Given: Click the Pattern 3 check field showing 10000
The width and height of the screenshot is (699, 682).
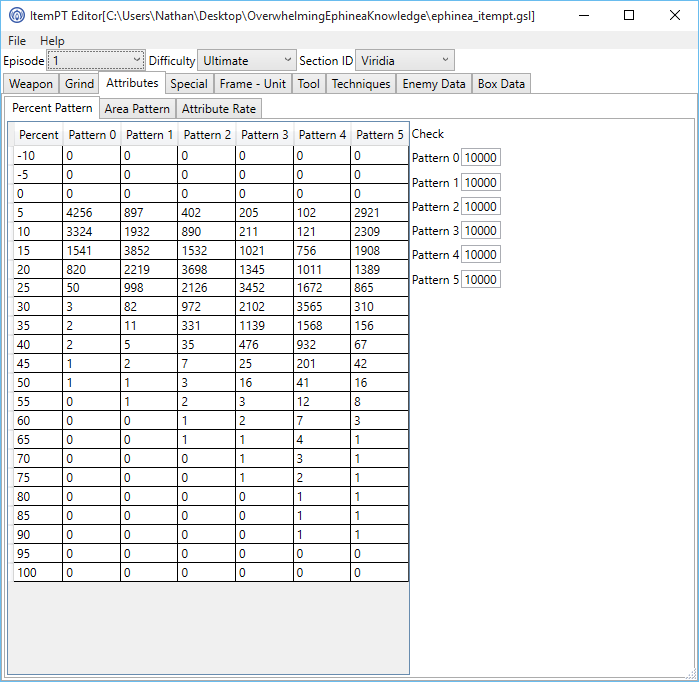Looking at the screenshot, I should 481,230.
